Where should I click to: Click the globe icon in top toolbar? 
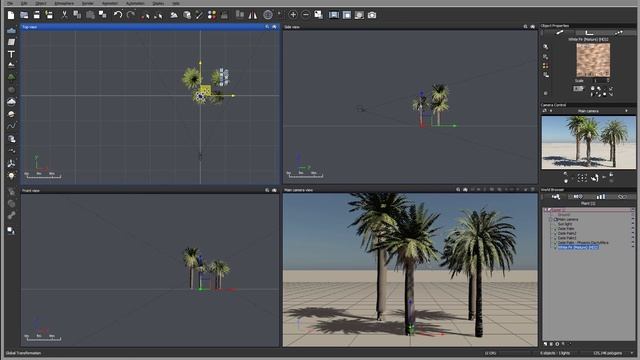point(268,15)
